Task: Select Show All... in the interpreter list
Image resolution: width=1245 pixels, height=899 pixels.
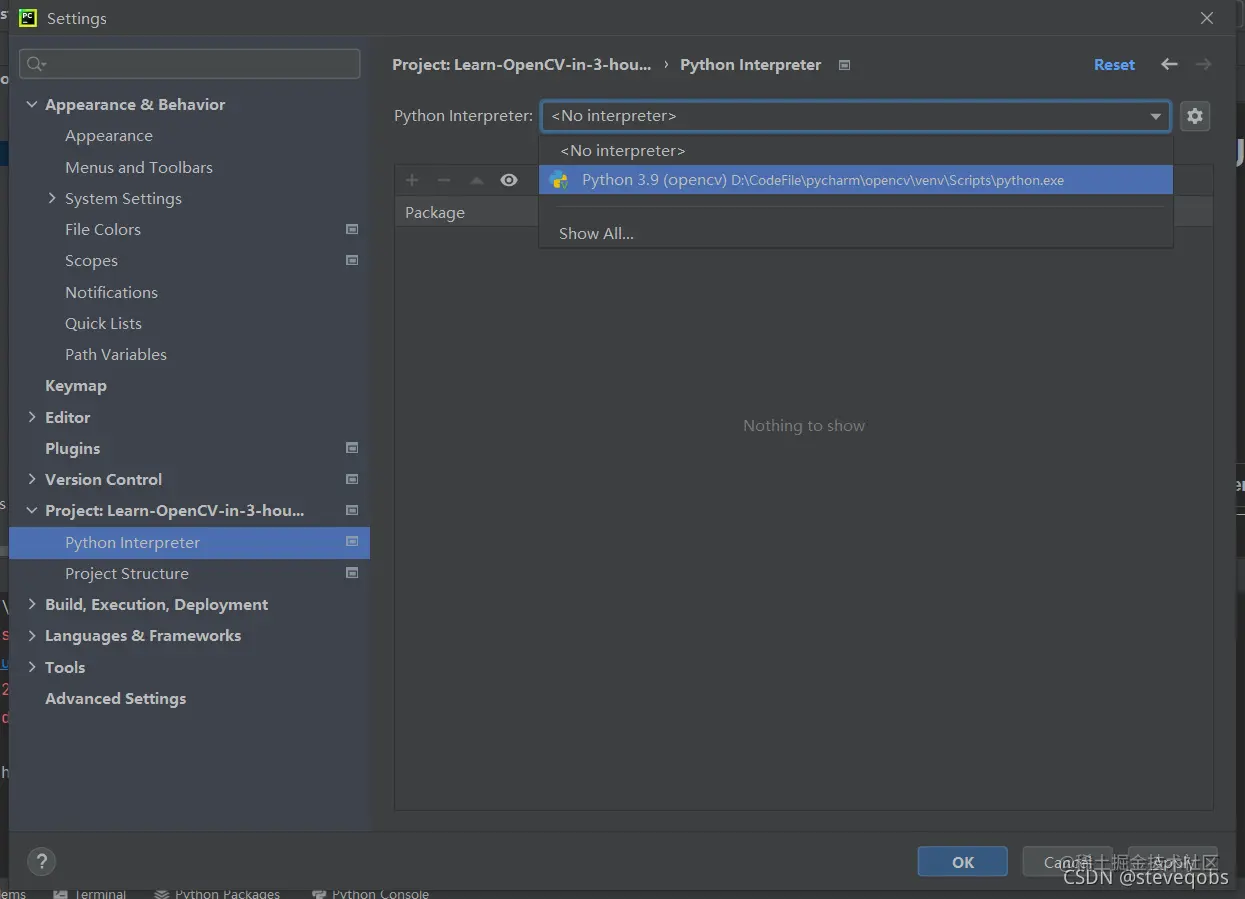Action: (x=855, y=233)
